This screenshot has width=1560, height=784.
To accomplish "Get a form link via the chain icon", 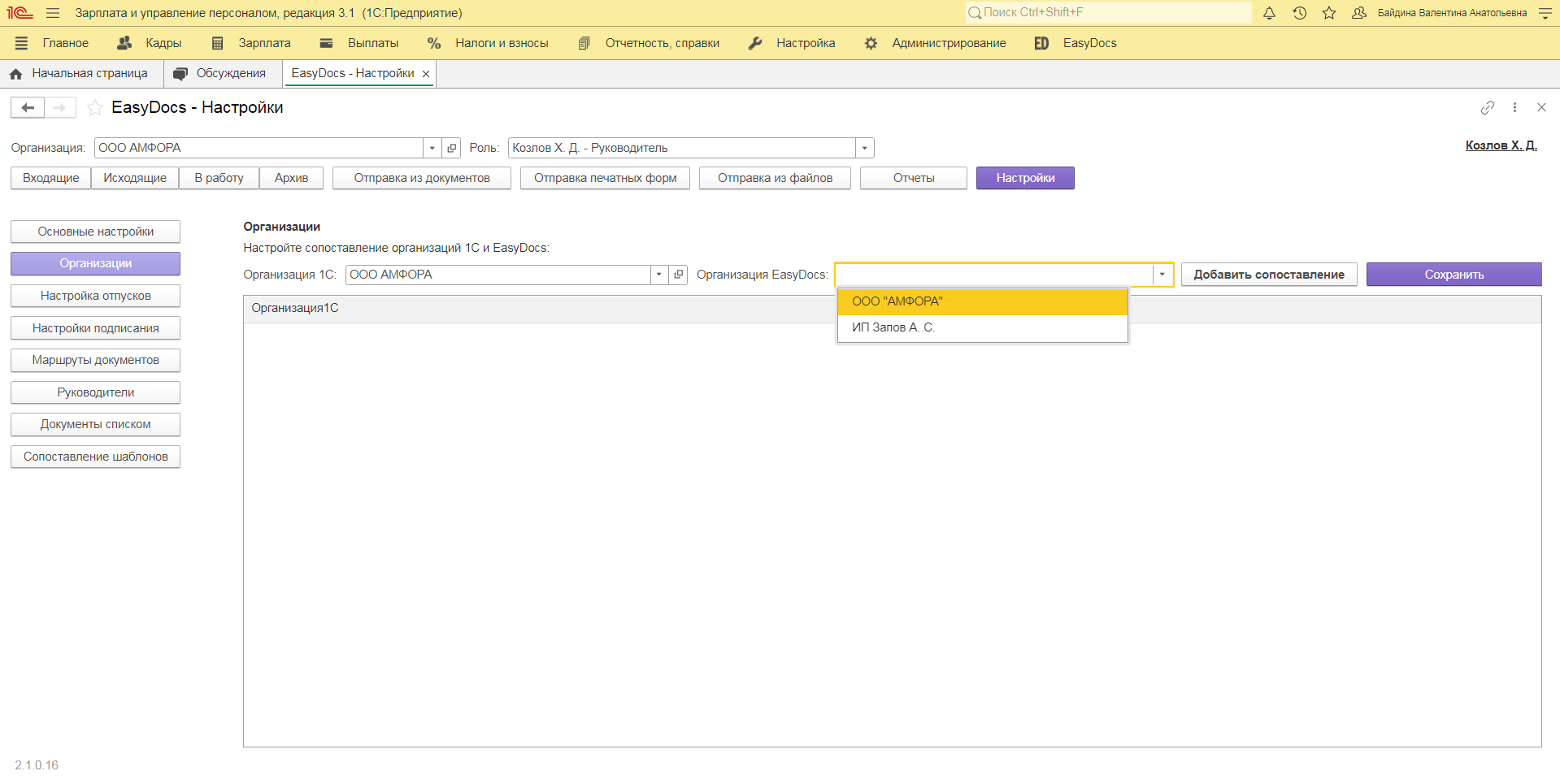I will [1488, 106].
